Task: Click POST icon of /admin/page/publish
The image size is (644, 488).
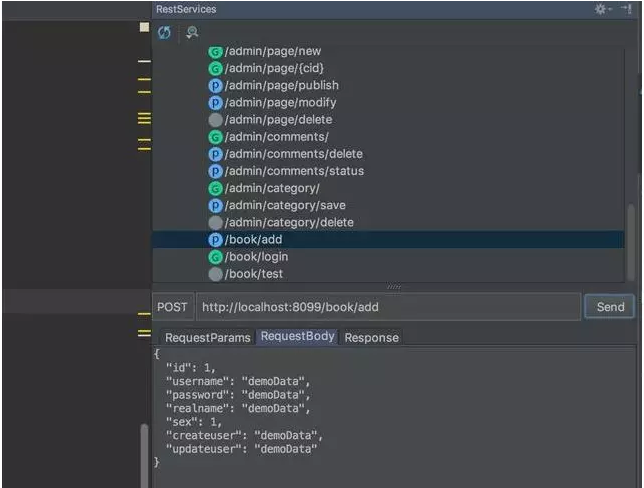Action: (x=215, y=85)
